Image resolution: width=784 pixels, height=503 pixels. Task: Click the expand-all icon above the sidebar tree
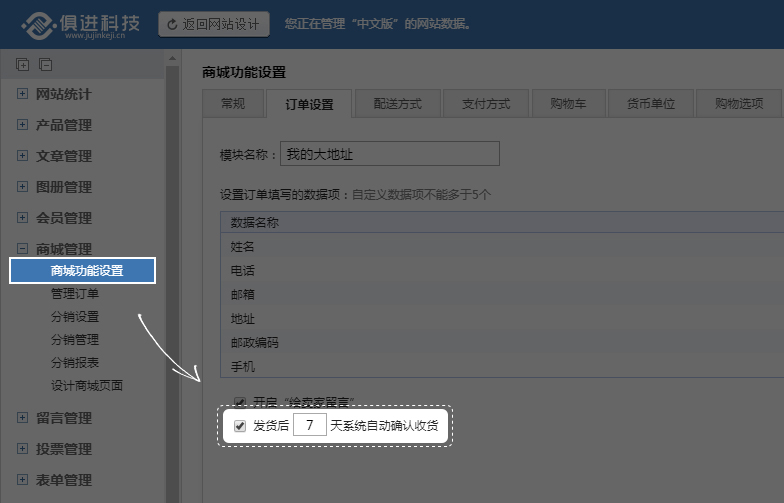click(23, 65)
